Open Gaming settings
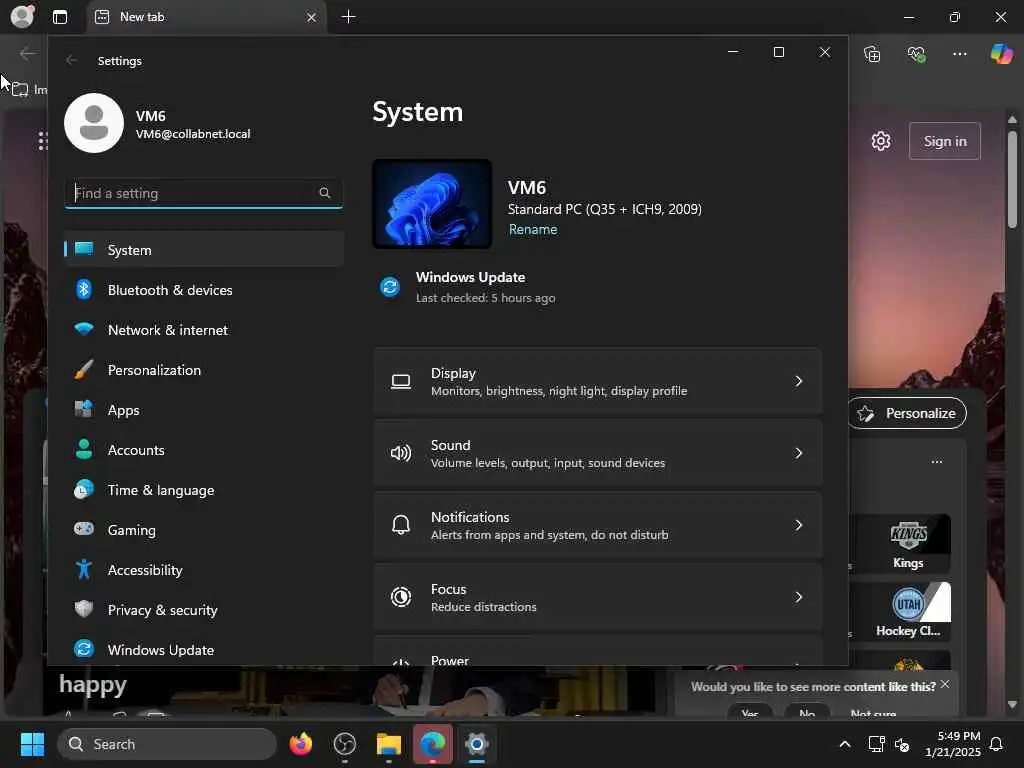The height and width of the screenshot is (768, 1024). (x=204, y=530)
